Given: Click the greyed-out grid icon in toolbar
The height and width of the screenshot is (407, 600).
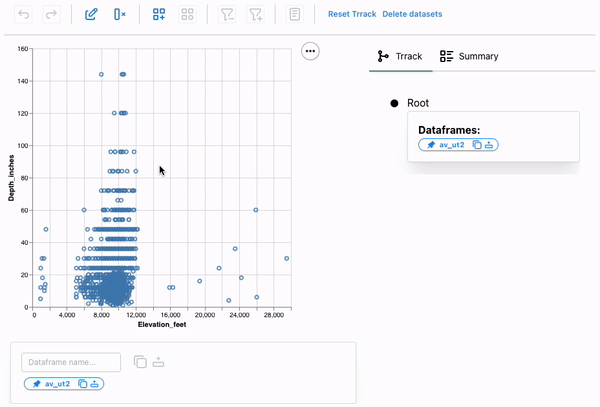Looking at the screenshot, I should tap(188, 15).
